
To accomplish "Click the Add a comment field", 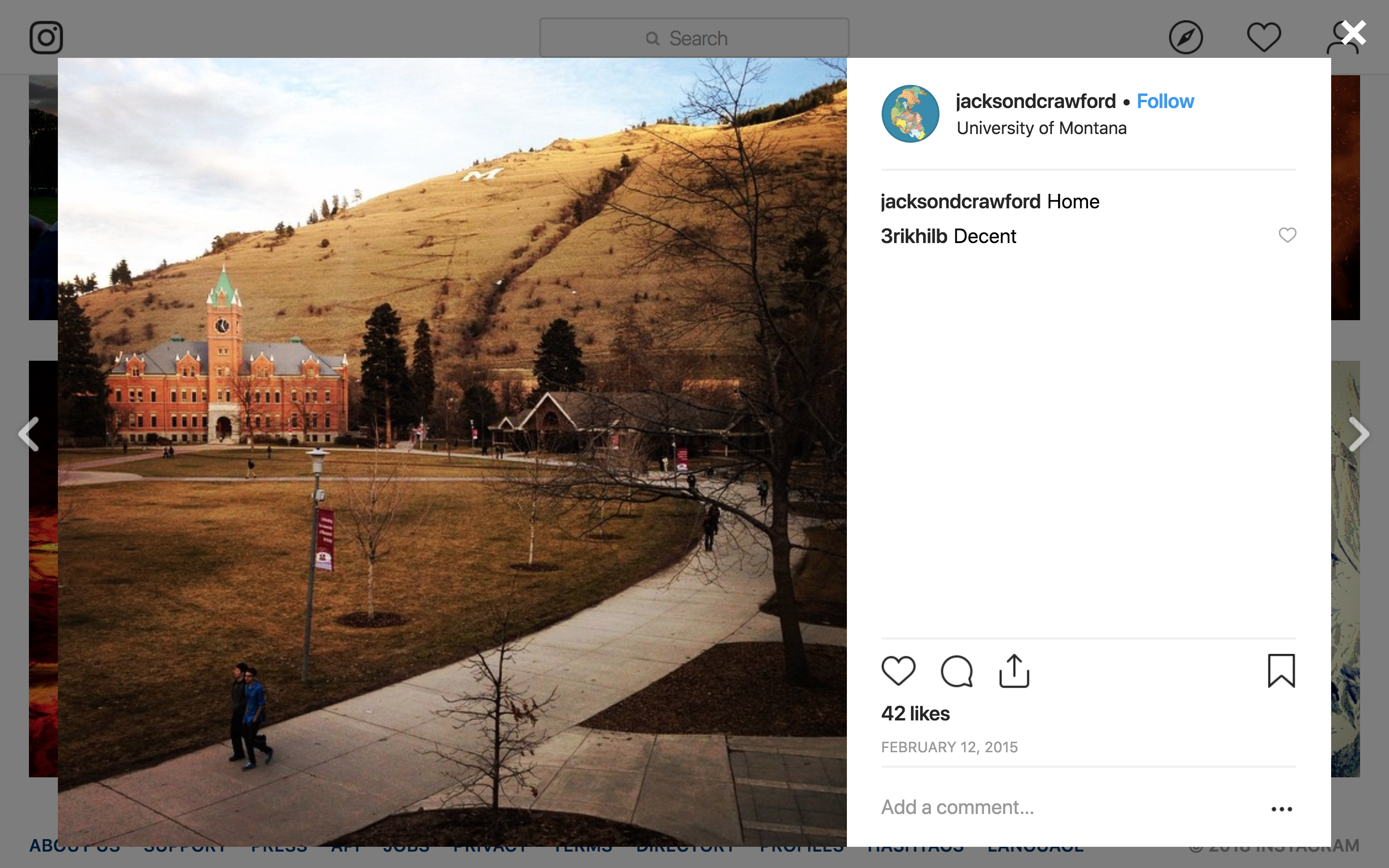I will (x=1068, y=807).
